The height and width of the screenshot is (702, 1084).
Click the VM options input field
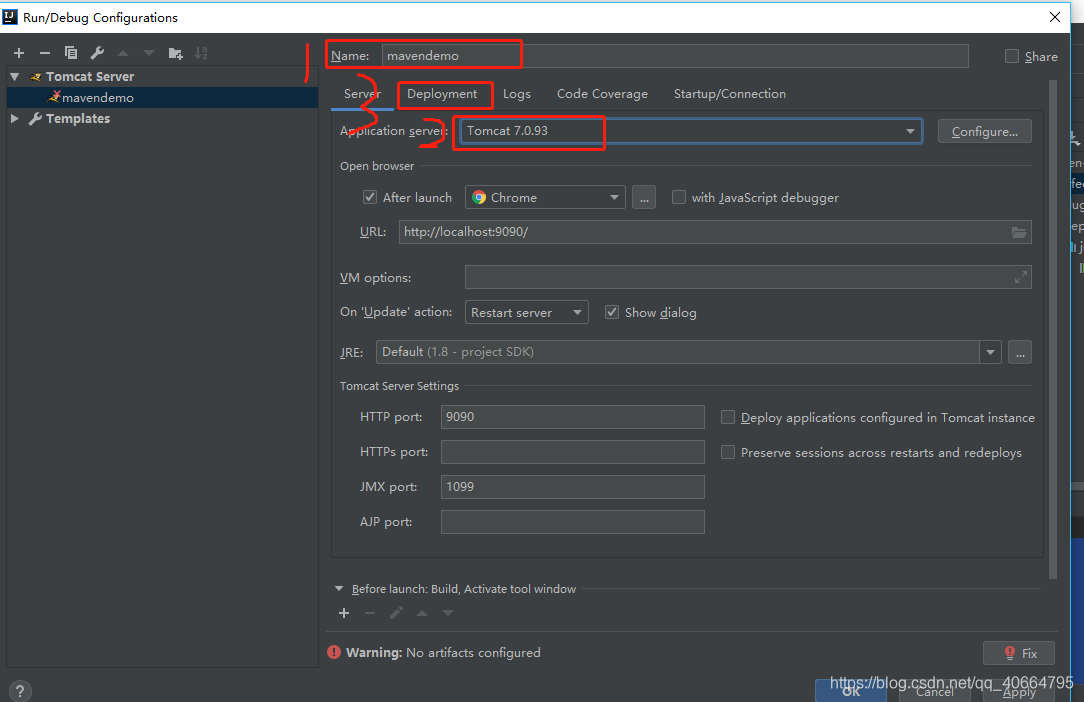(748, 277)
